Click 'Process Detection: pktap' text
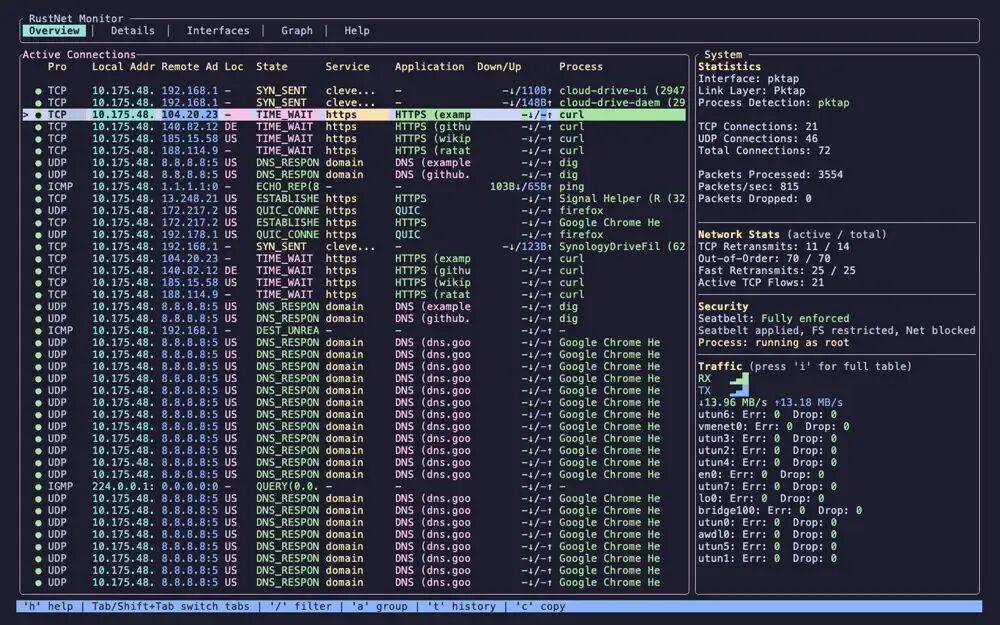 point(774,103)
